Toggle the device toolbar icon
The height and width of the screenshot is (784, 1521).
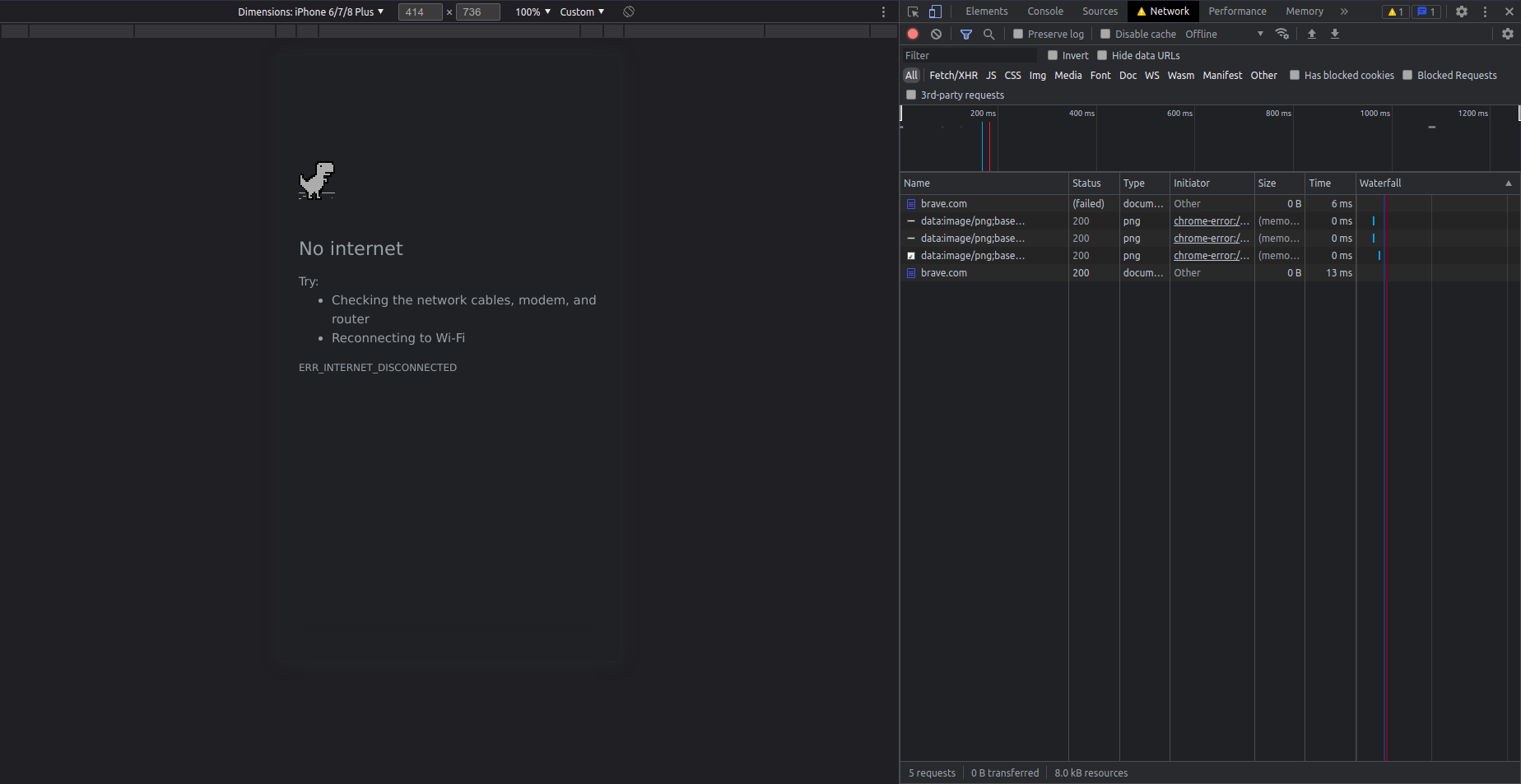point(936,12)
